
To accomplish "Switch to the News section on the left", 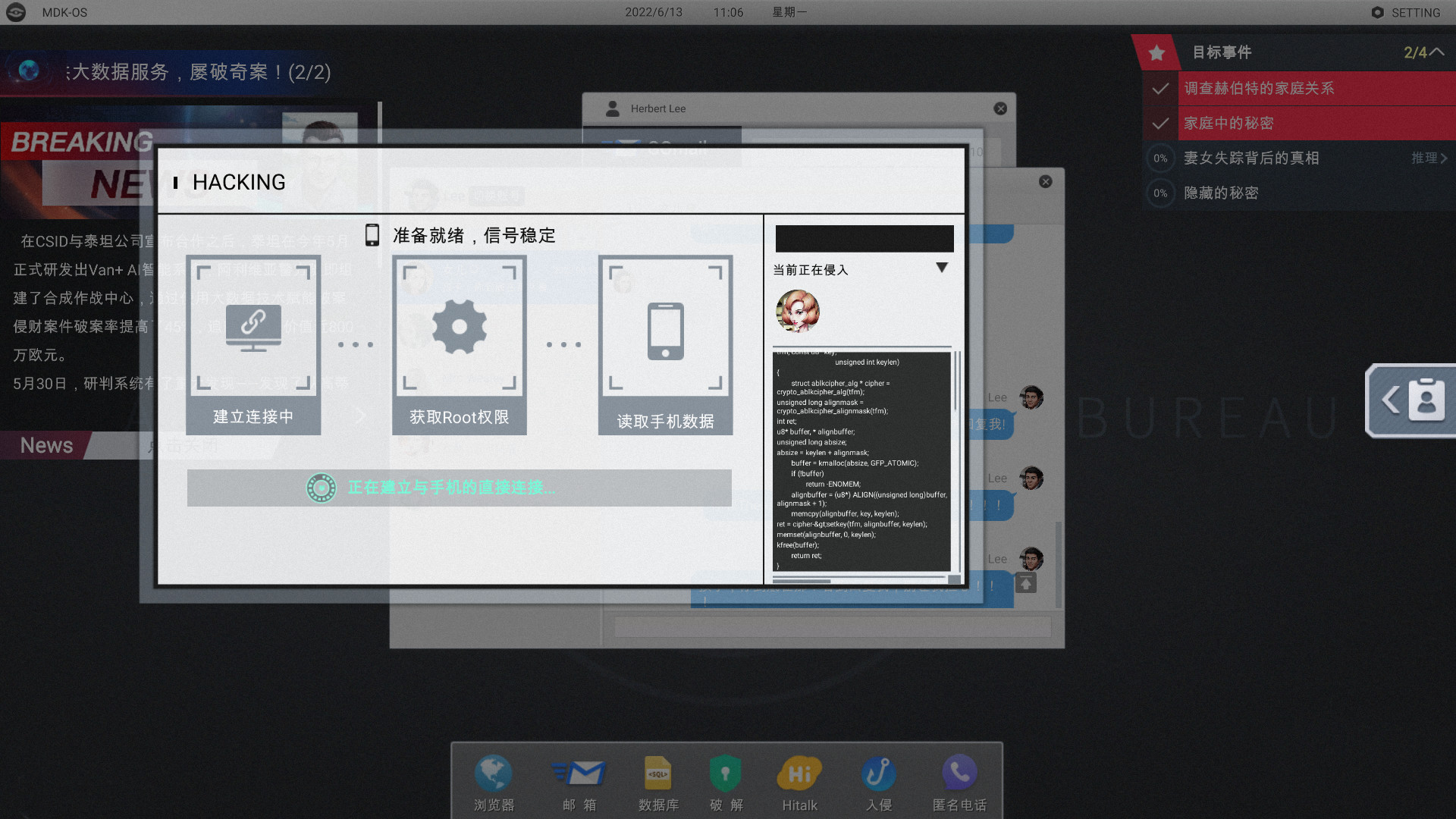I will point(45,445).
